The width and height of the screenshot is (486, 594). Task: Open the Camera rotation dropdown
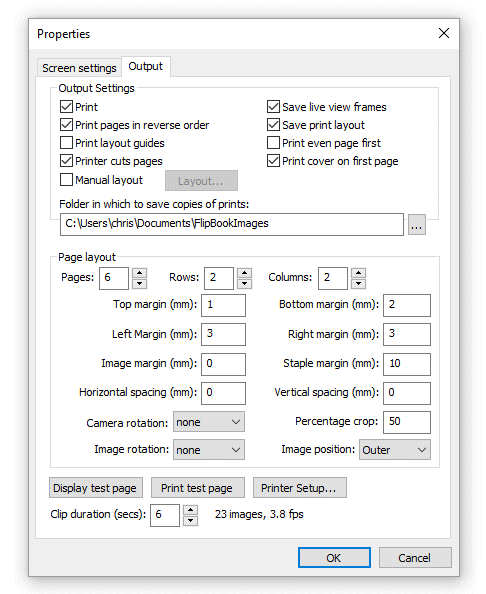[209, 422]
